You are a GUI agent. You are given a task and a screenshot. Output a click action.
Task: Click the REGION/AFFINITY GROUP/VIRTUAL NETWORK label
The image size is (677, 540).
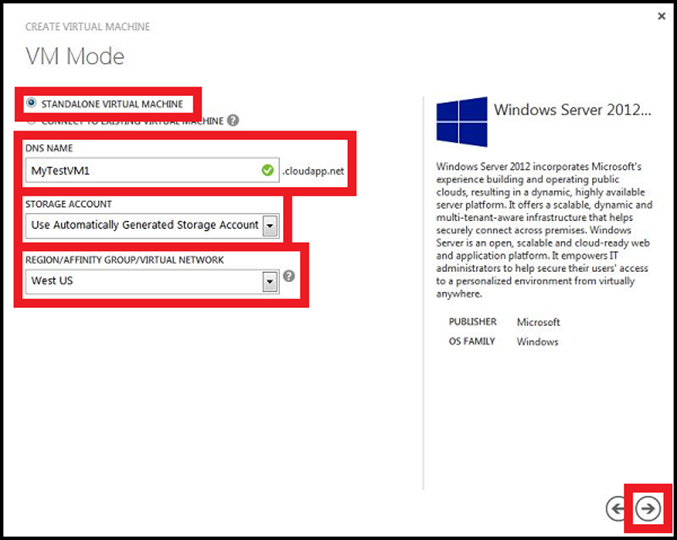tap(125, 260)
